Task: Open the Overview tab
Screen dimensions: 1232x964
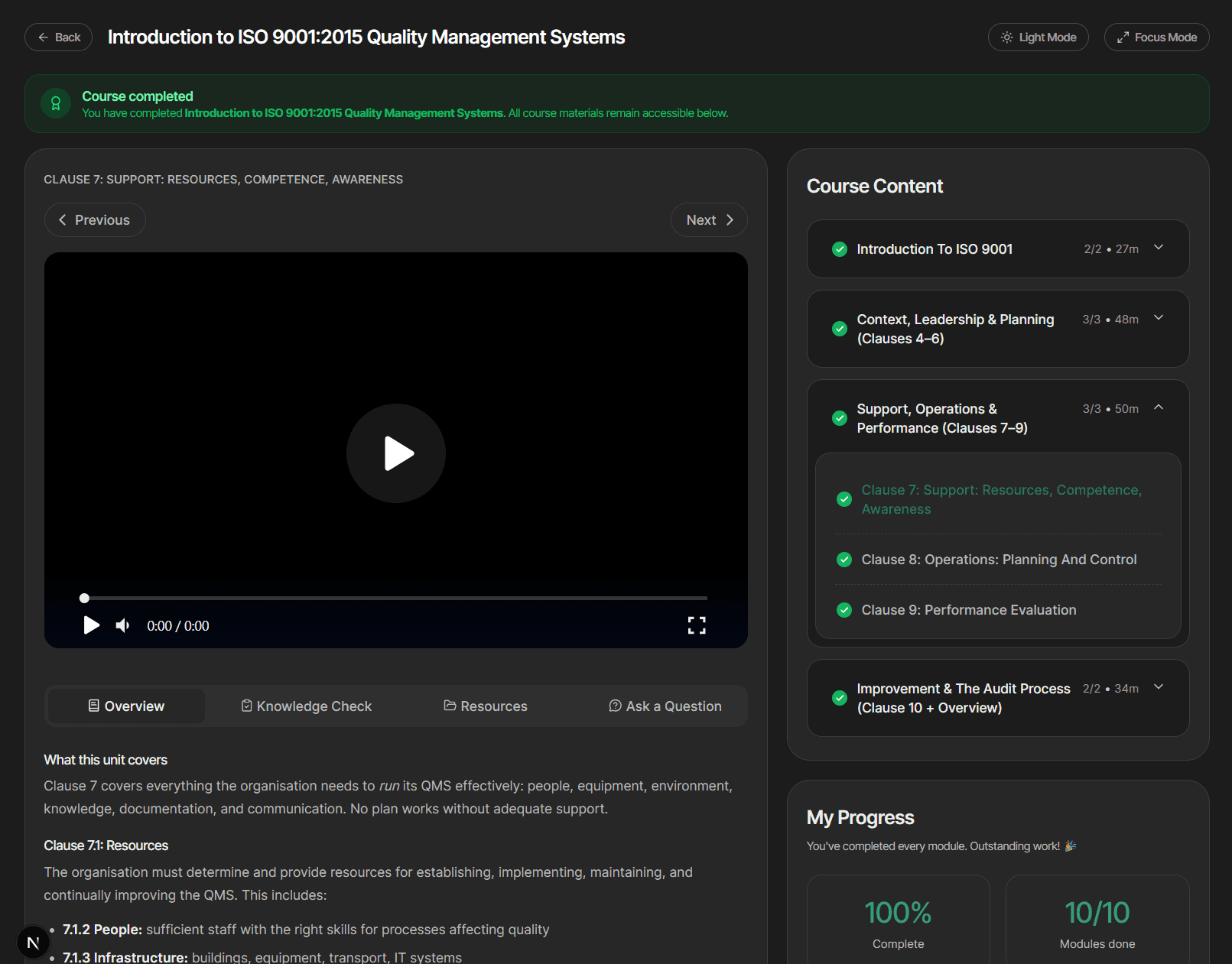Action: tap(126, 706)
